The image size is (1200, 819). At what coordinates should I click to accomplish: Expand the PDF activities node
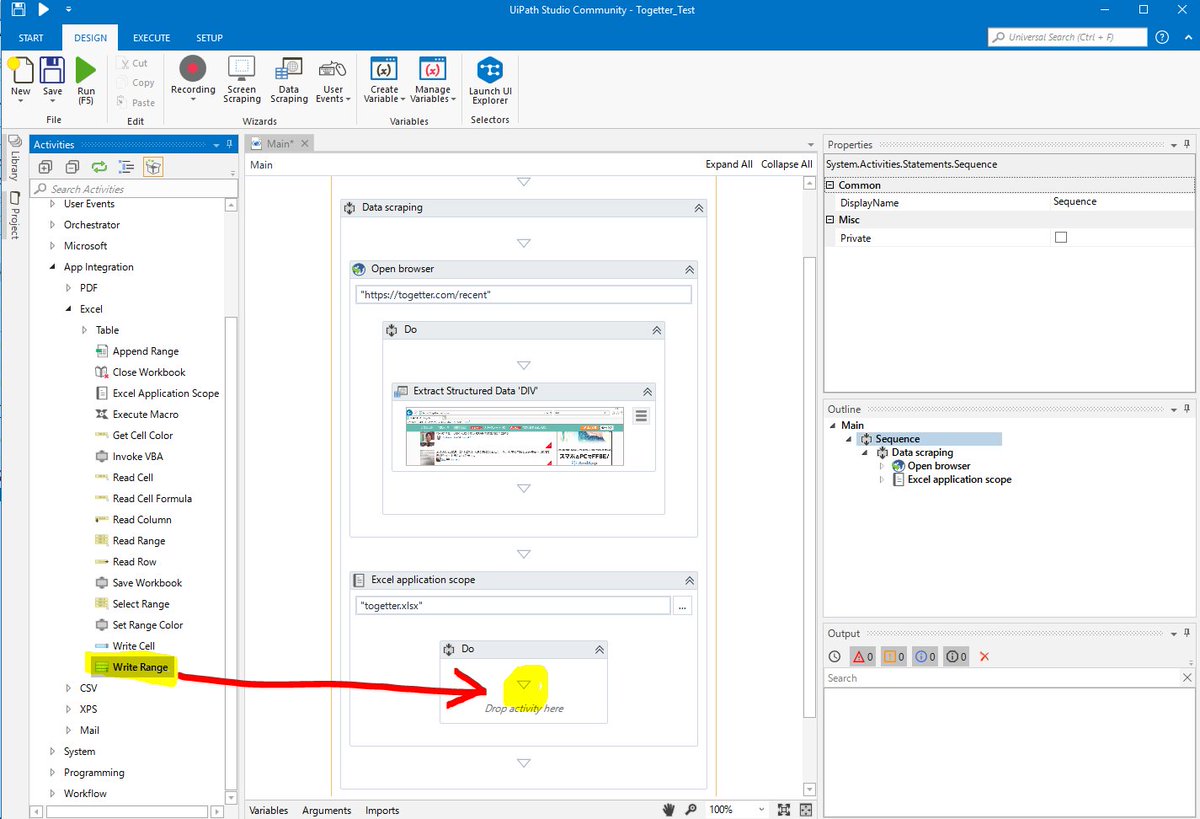pos(68,288)
